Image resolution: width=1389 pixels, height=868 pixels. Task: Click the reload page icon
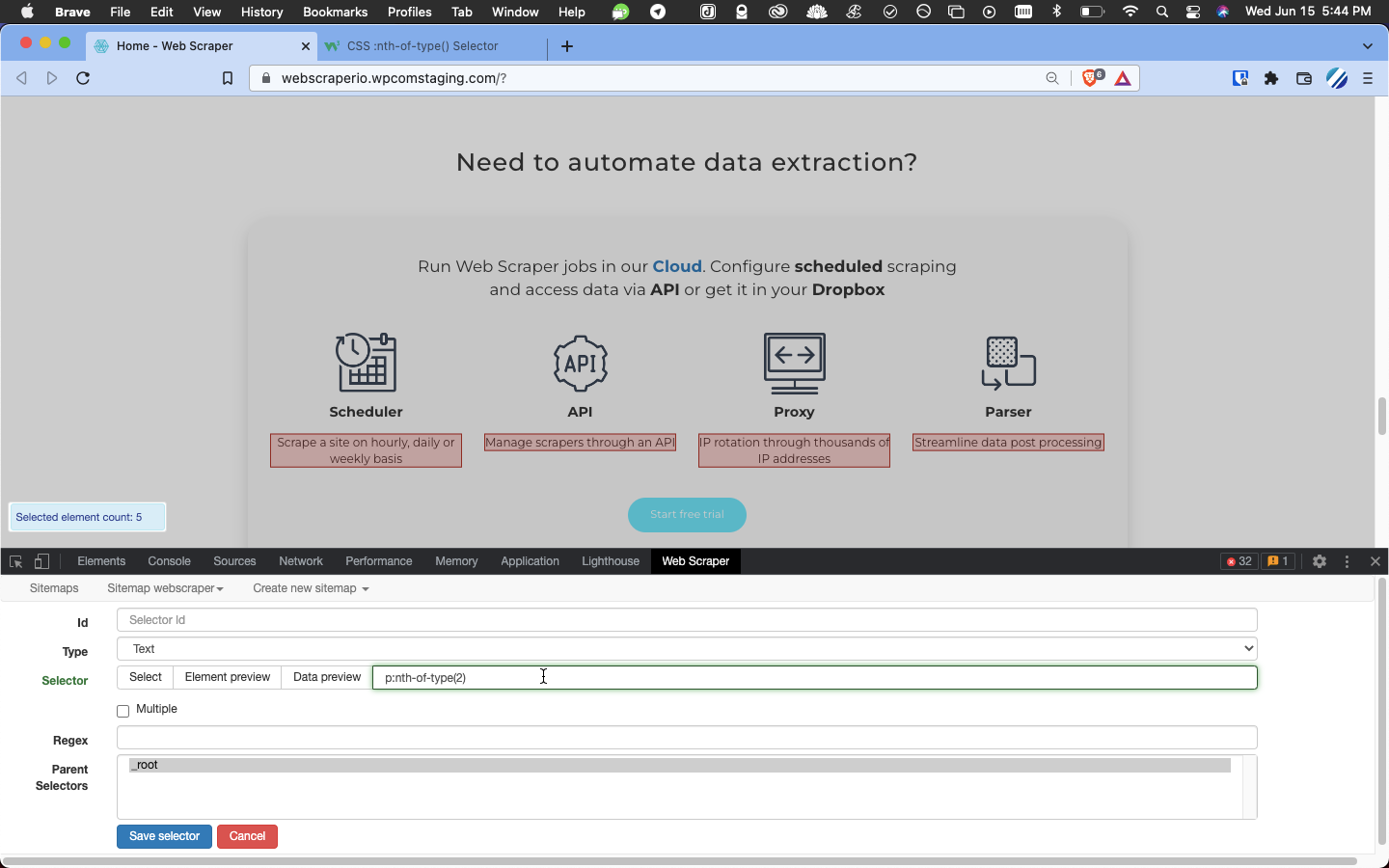point(83,78)
